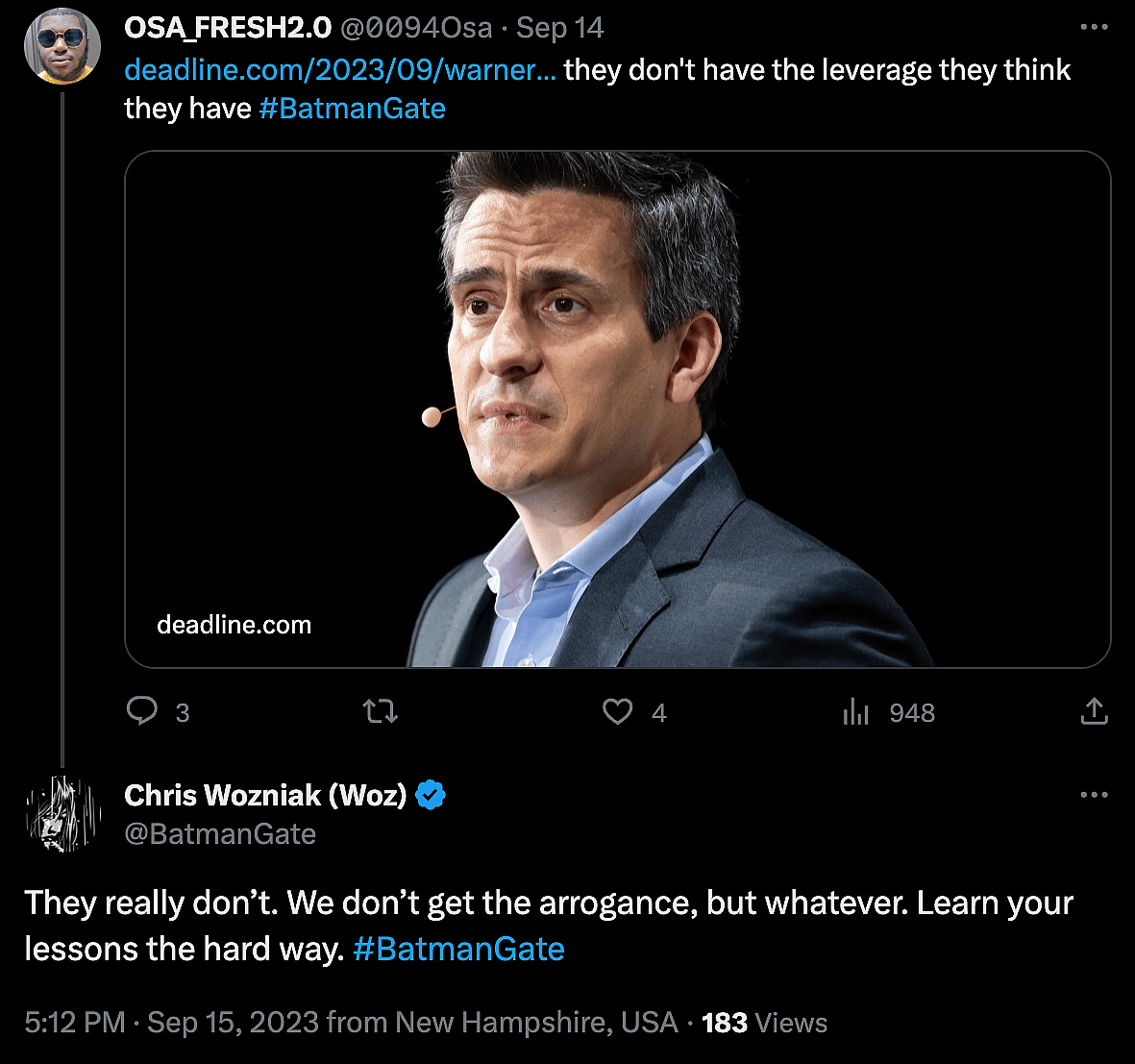Click the Chris Wozniak (Woz) display name
The height and width of the screenshot is (1064, 1135).
[x=265, y=796]
